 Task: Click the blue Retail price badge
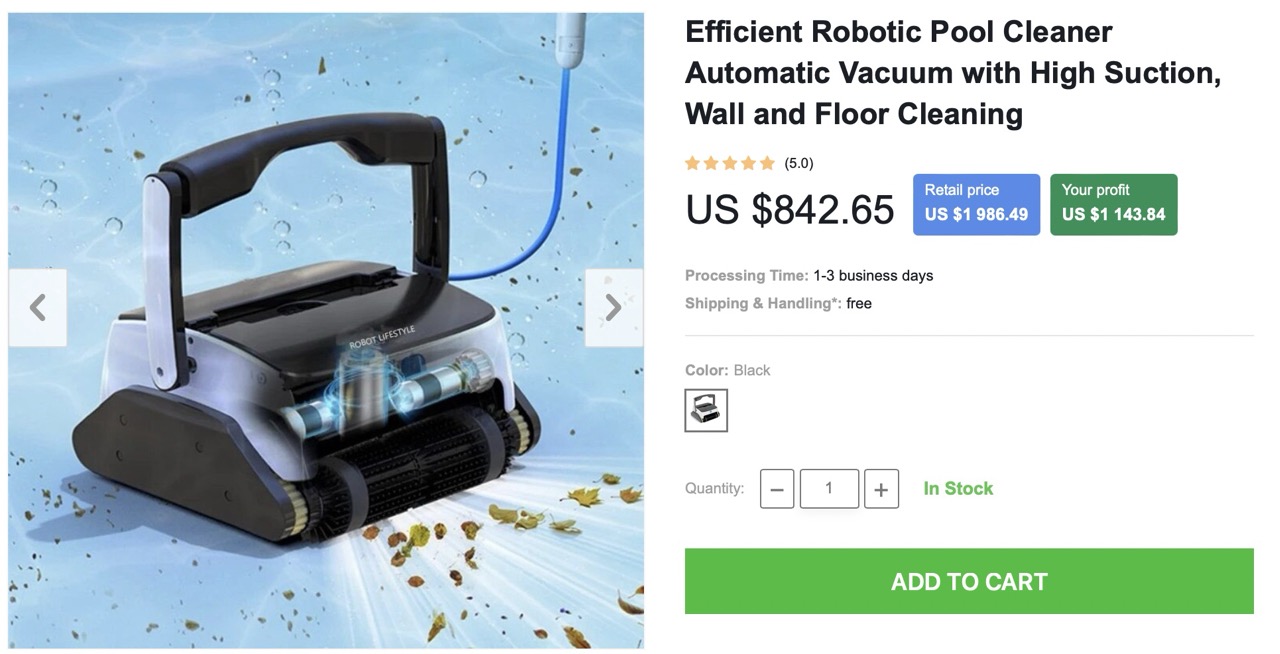pos(976,204)
